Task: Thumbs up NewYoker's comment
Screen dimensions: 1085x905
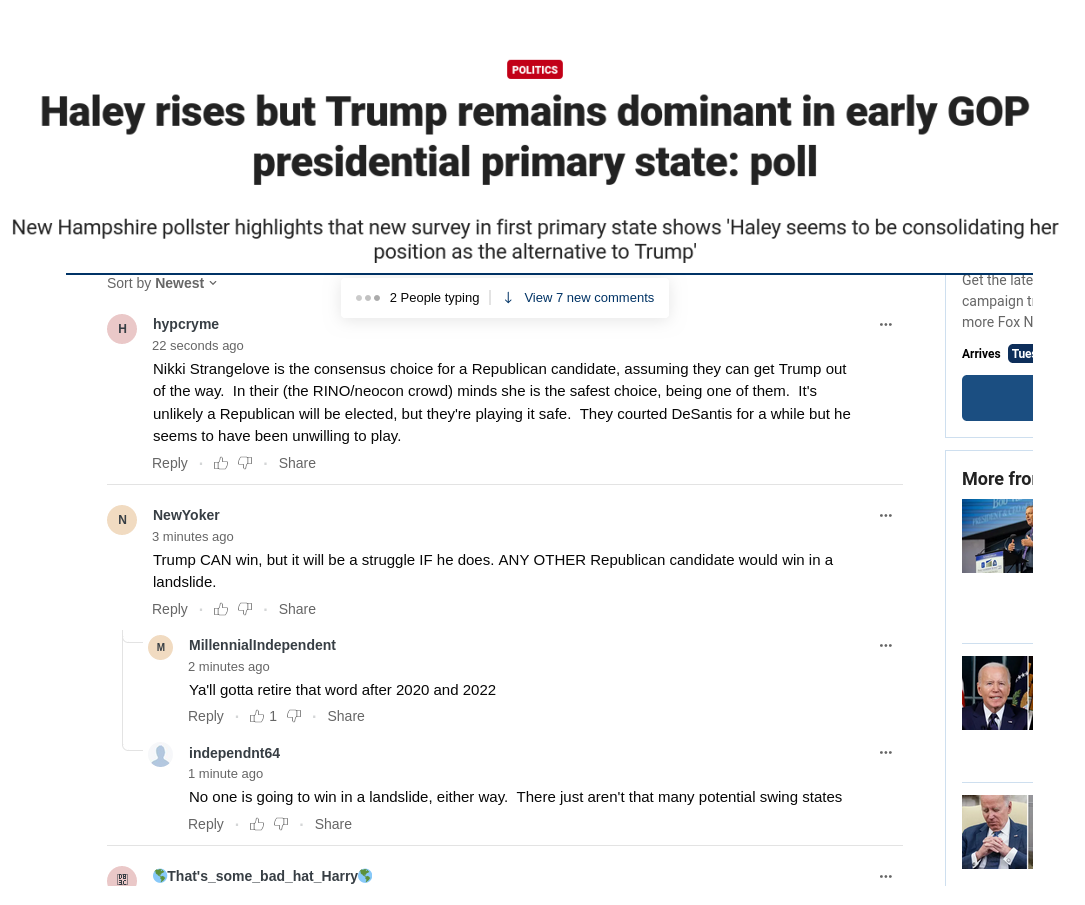Action: pyautogui.click(x=221, y=610)
